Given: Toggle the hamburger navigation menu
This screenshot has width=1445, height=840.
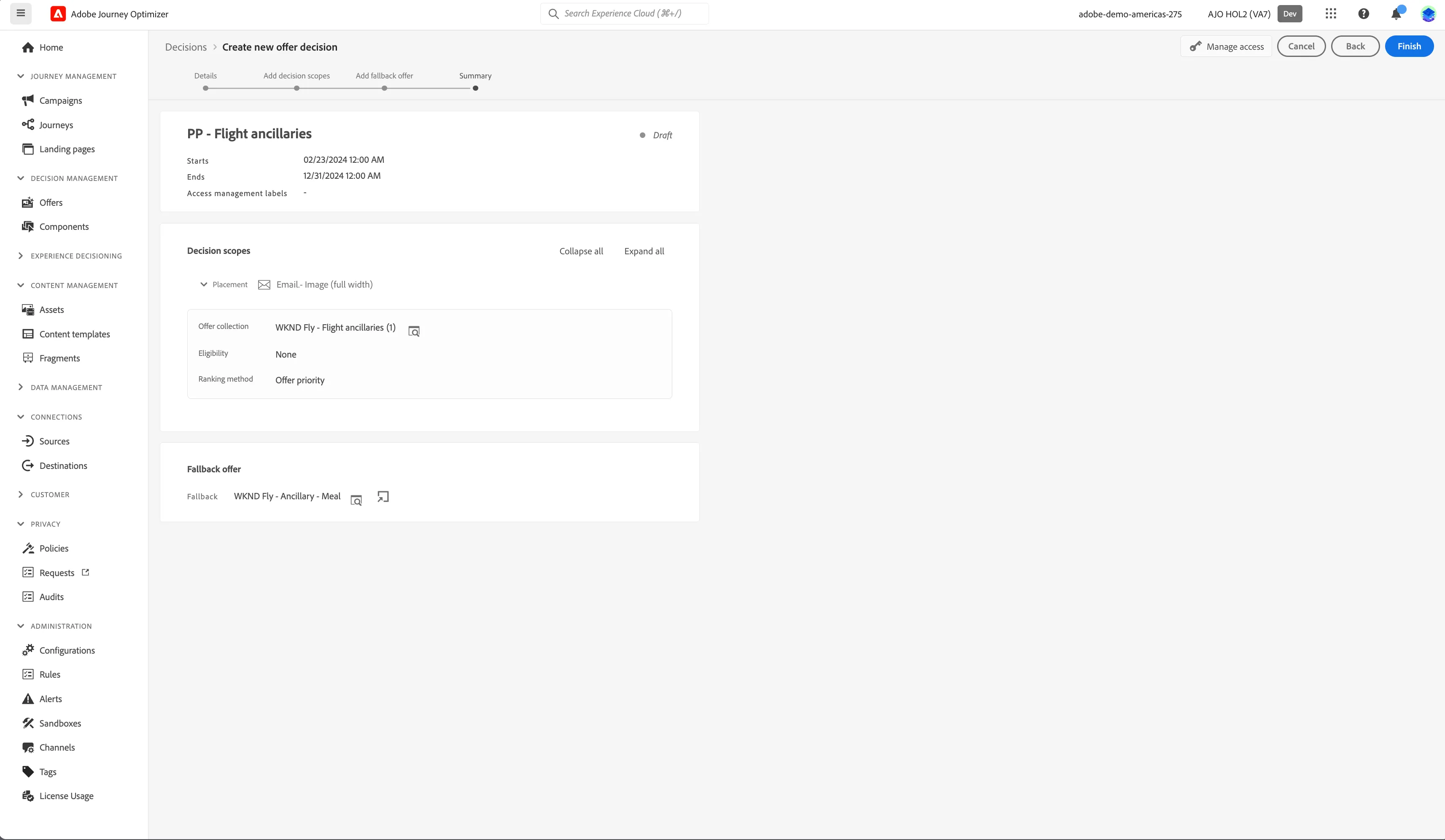Looking at the screenshot, I should [21, 13].
